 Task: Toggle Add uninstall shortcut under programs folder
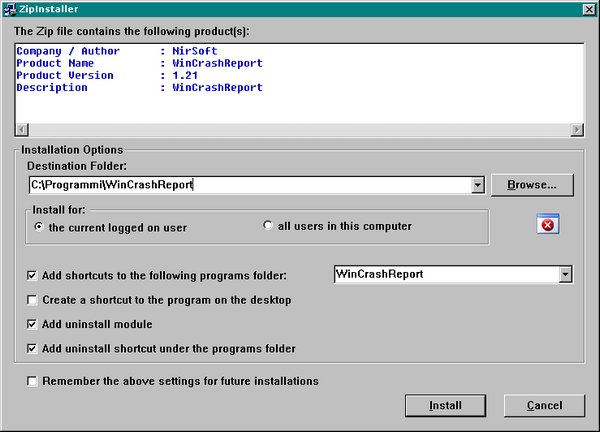pos(32,349)
